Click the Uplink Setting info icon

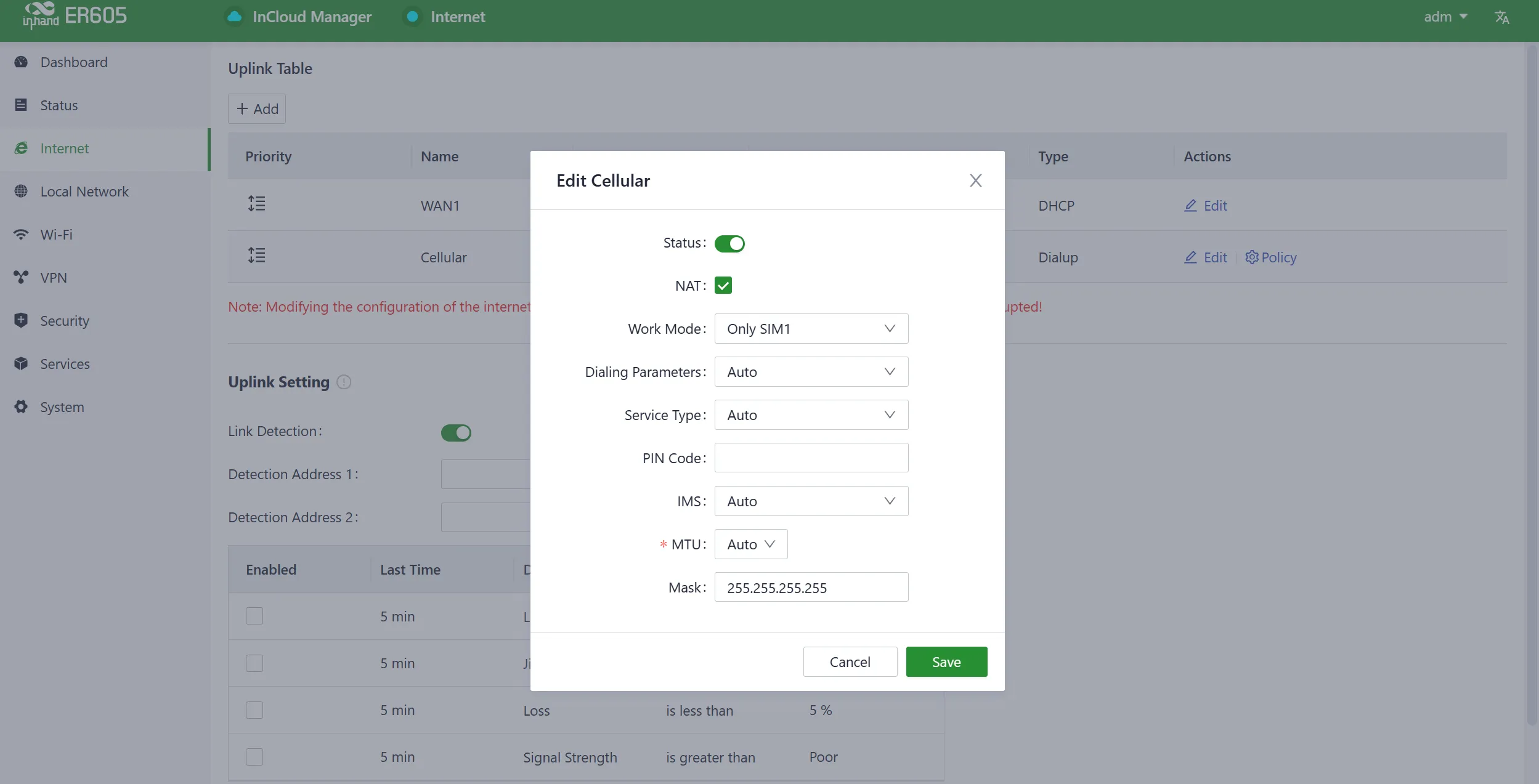[x=344, y=382]
